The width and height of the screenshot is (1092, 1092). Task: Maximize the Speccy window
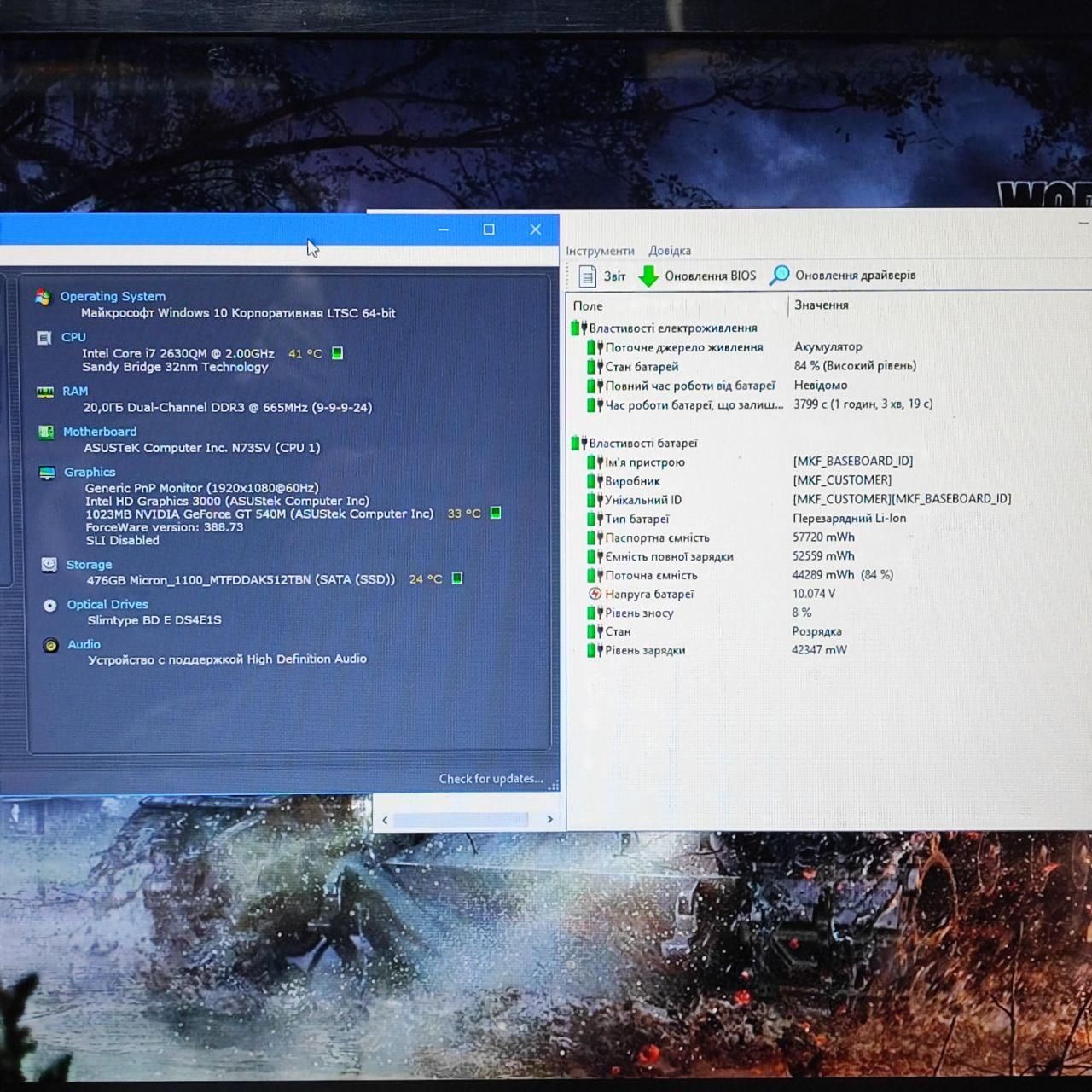tap(489, 229)
